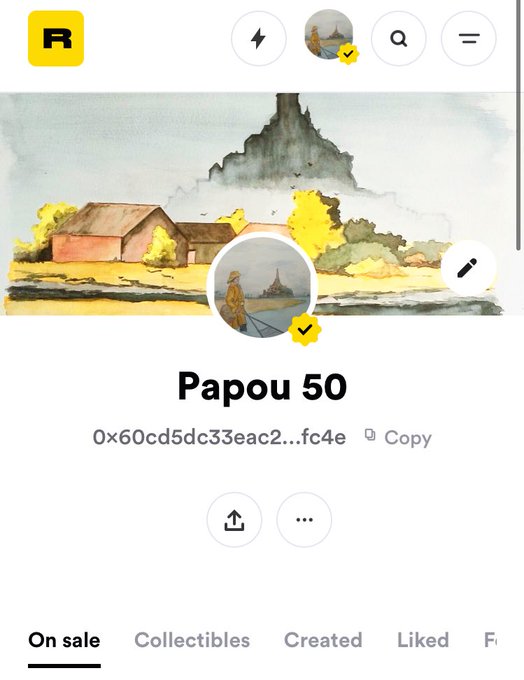524x680 pixels.
Task: Click the verified badge on profile picture
Action: click(305, 330)
